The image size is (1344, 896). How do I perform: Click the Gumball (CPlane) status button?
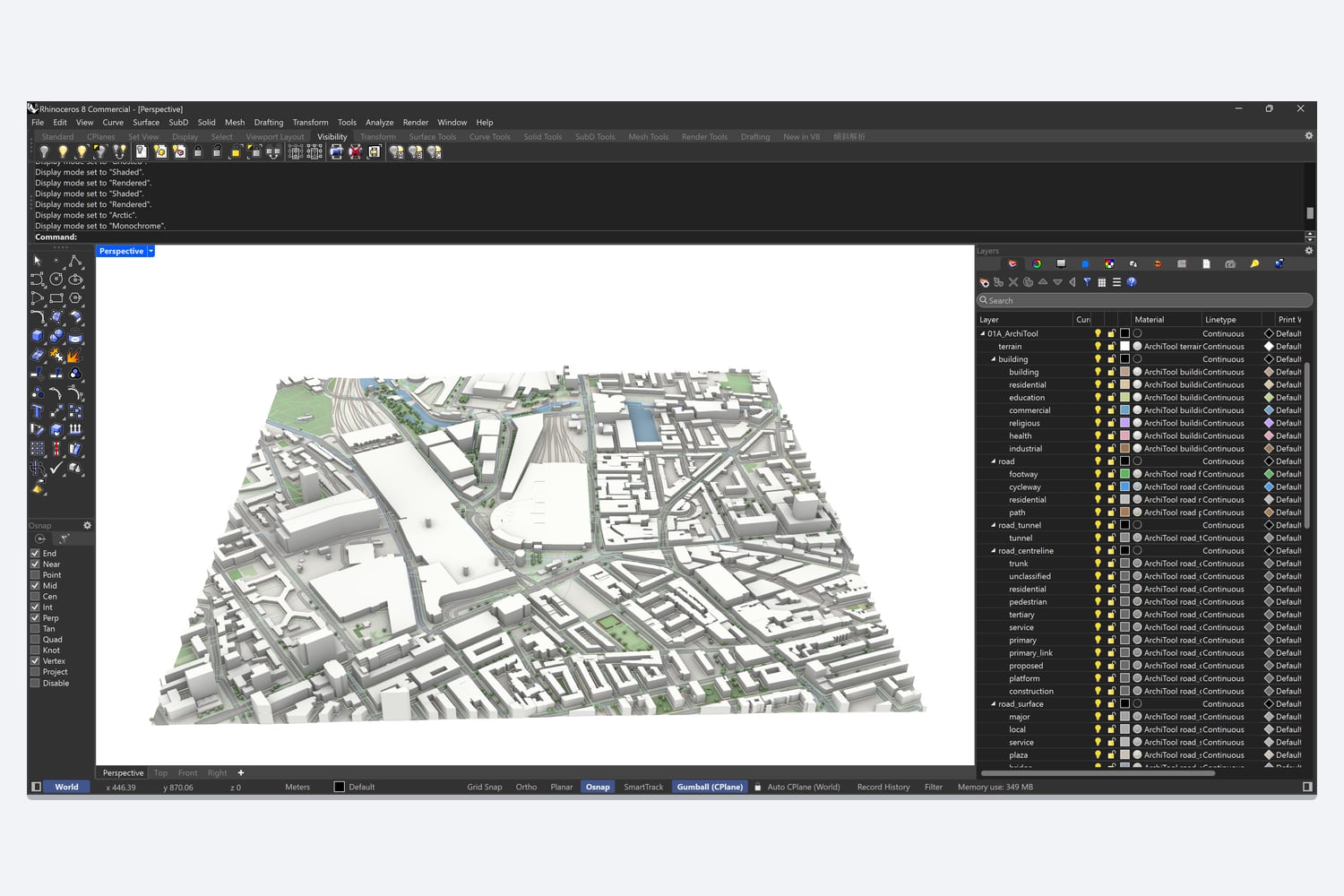click(710, 788)
